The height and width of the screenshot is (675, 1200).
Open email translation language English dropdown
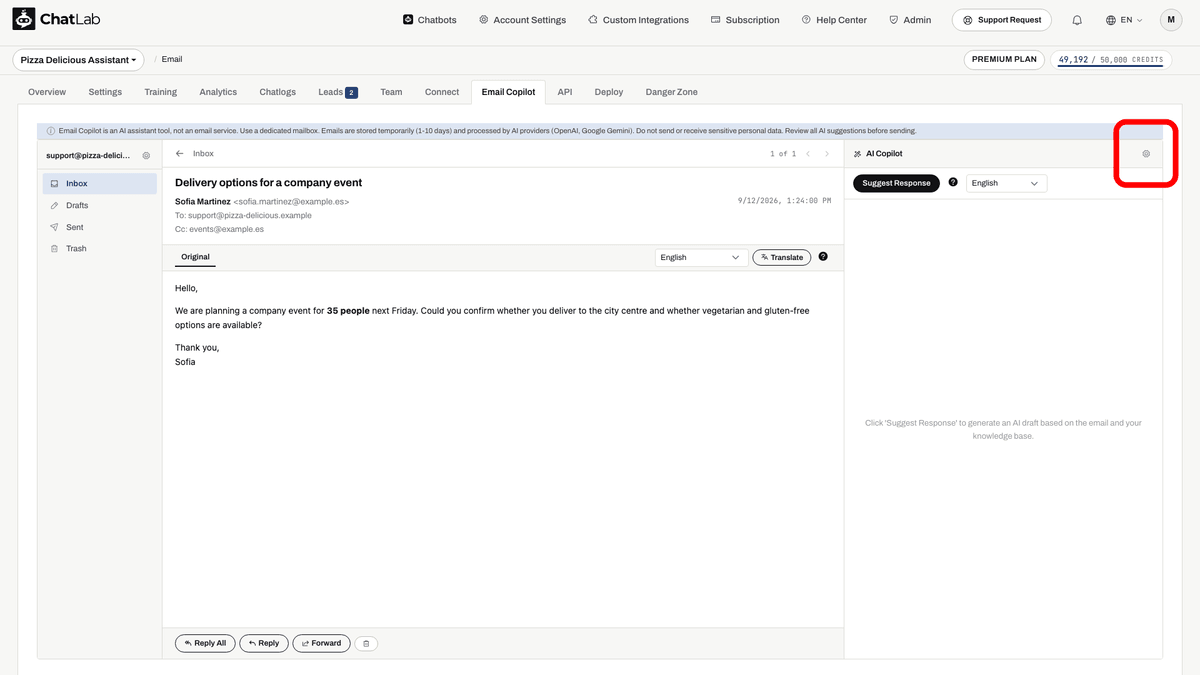[x=702, y=257]
